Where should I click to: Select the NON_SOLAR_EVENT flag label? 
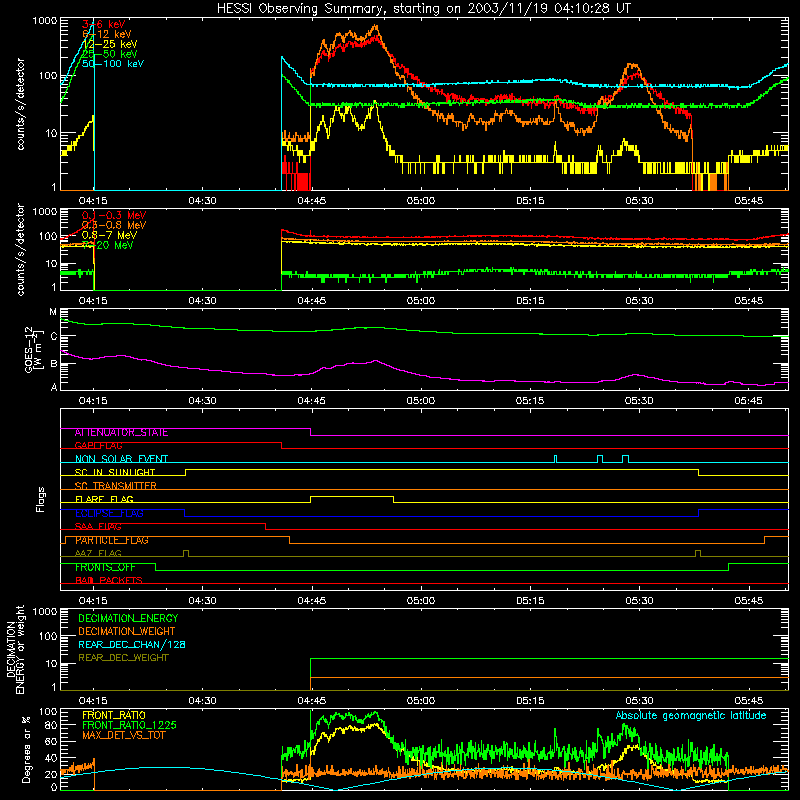click(121, 459)
